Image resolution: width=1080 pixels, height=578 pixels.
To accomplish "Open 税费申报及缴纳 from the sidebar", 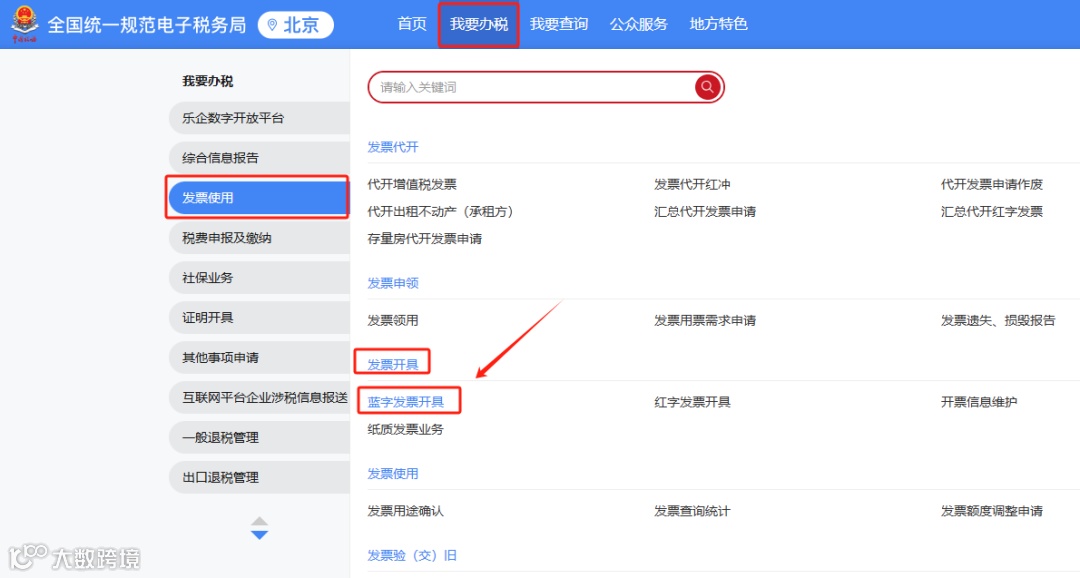I will [x=259, y=237].
